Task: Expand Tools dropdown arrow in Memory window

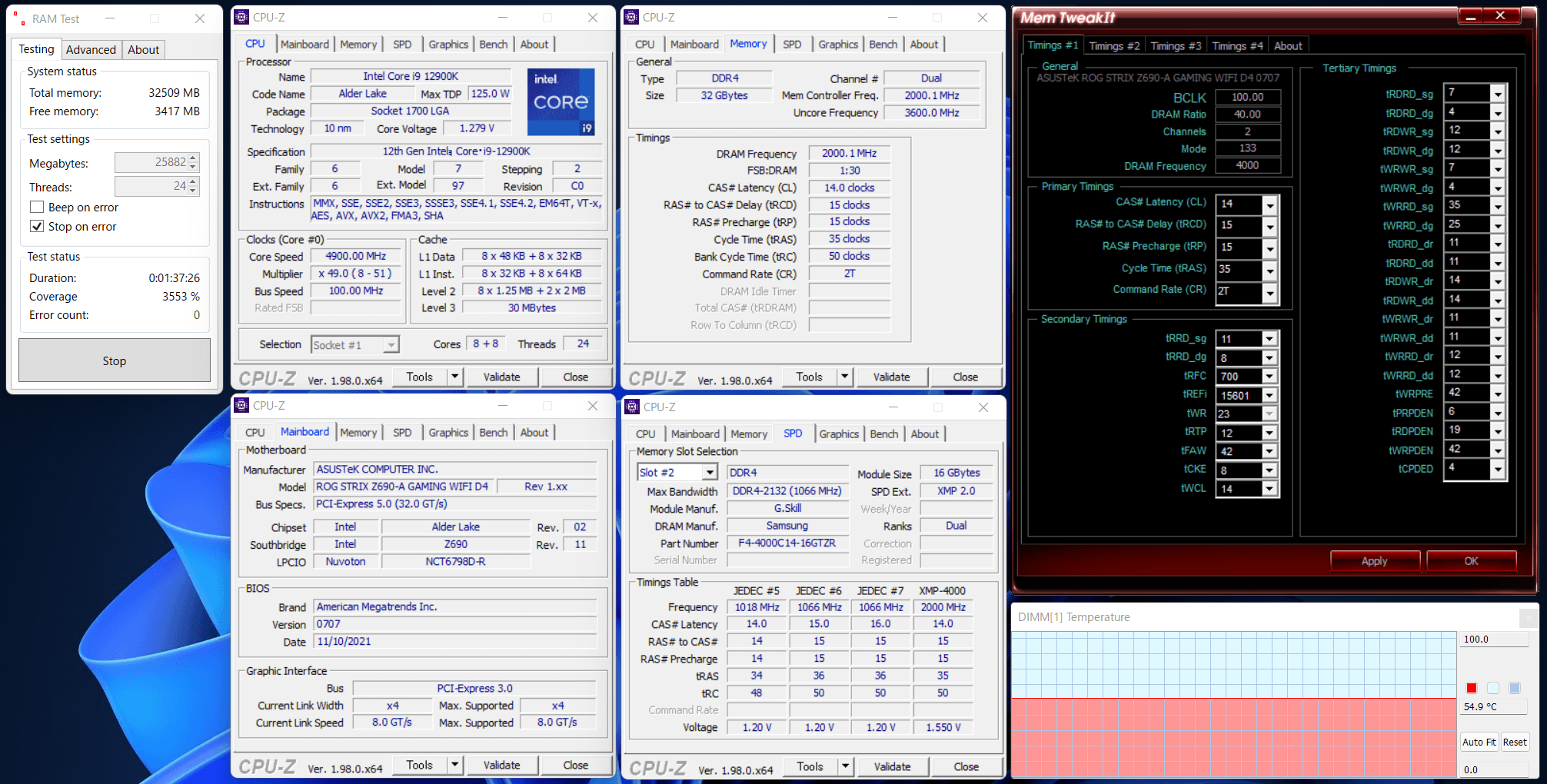Action: coord(845,377)
